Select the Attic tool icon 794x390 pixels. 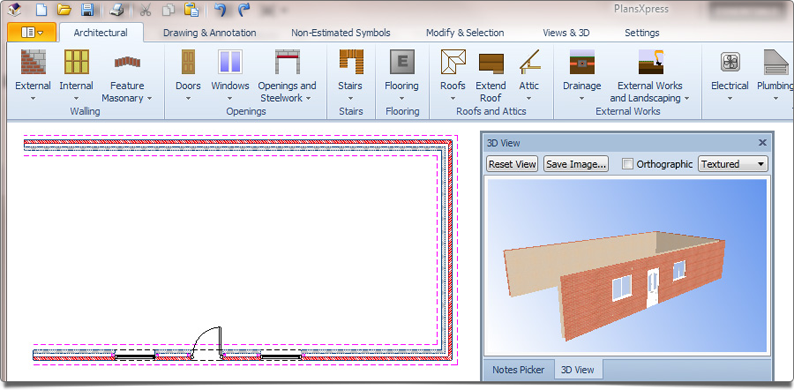529,62
